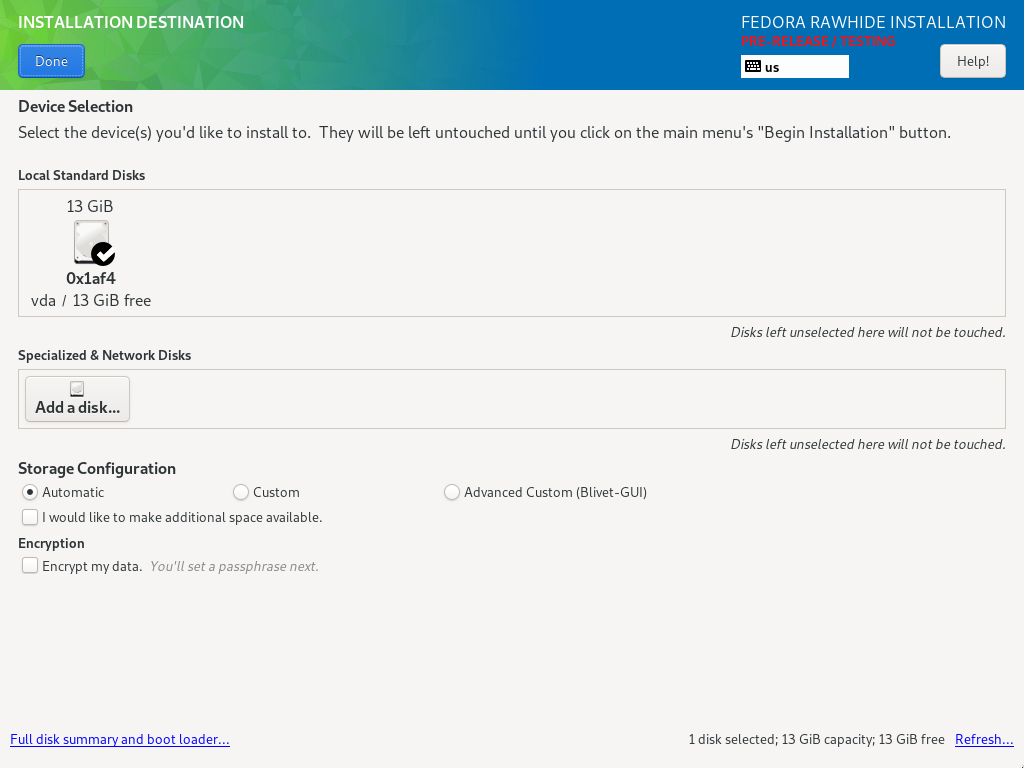This screenshot has height=768, width=1024.
Task: Click the 'vda / 13 GiB free' label
Action: 91,300
